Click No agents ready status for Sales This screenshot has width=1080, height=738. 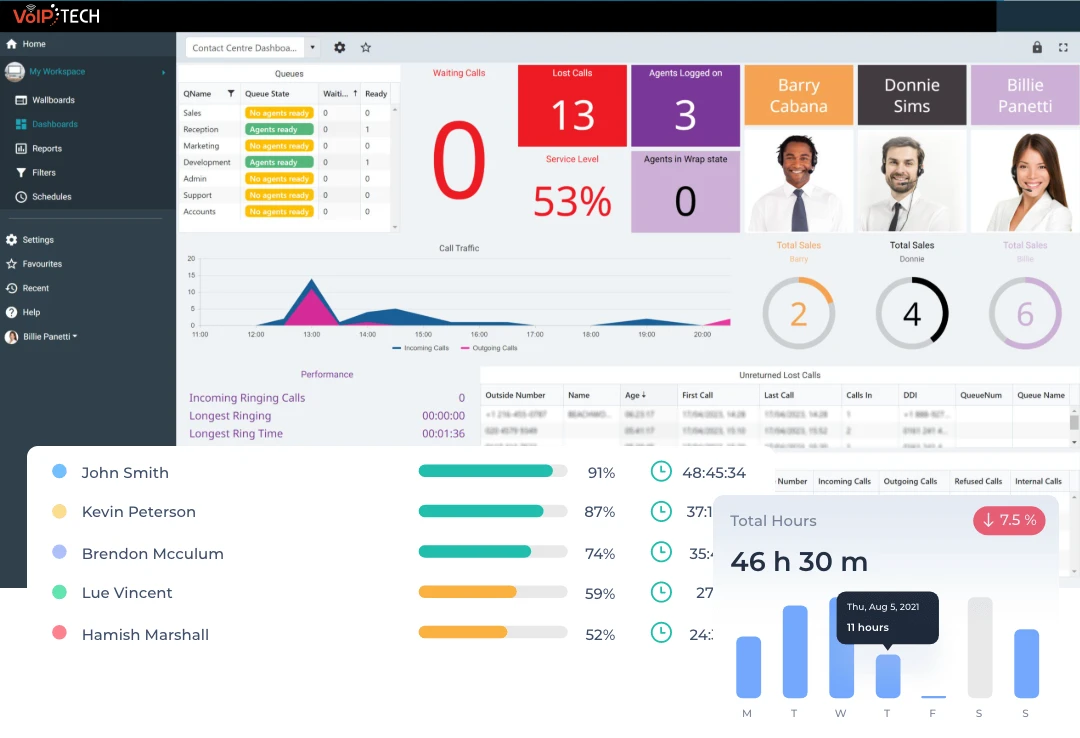point(279,113)
